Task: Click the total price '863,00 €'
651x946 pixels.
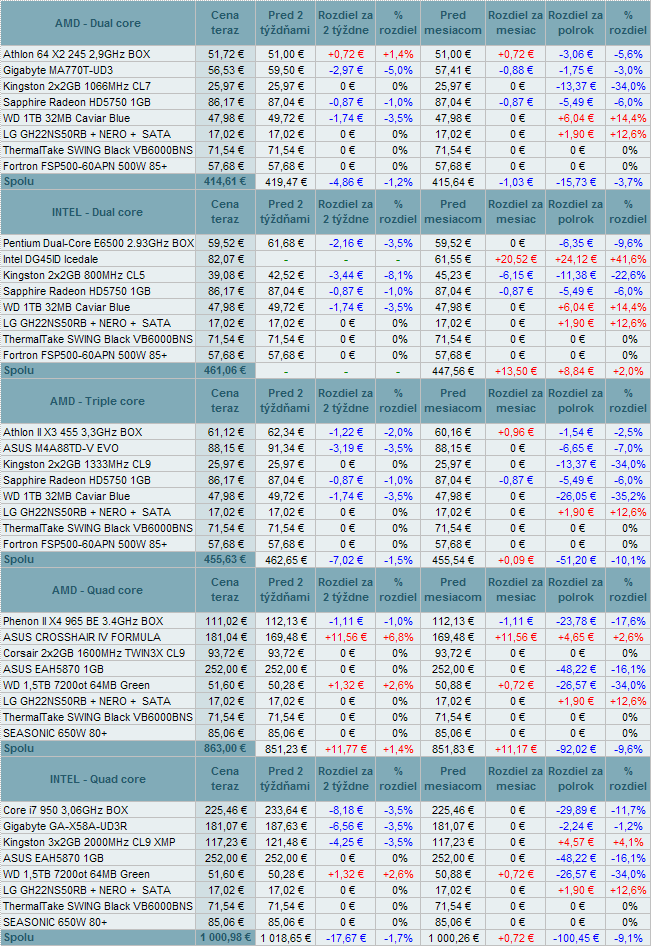Action: point(225,748)
